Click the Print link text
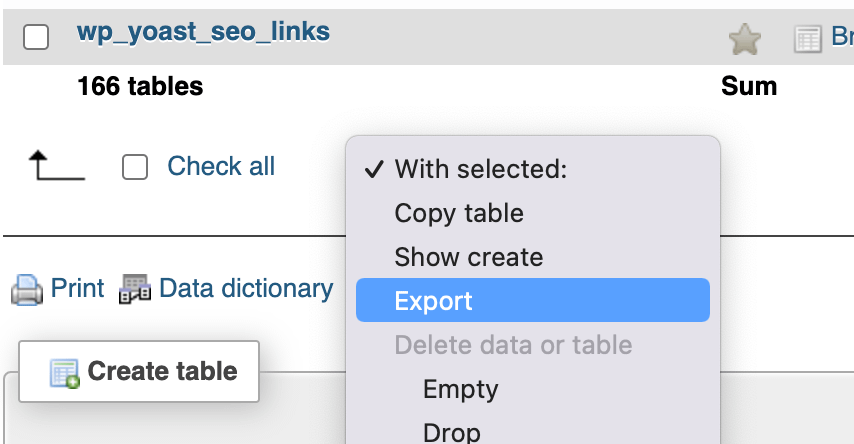The image size is (854, 444). click(x=77, y=289)
